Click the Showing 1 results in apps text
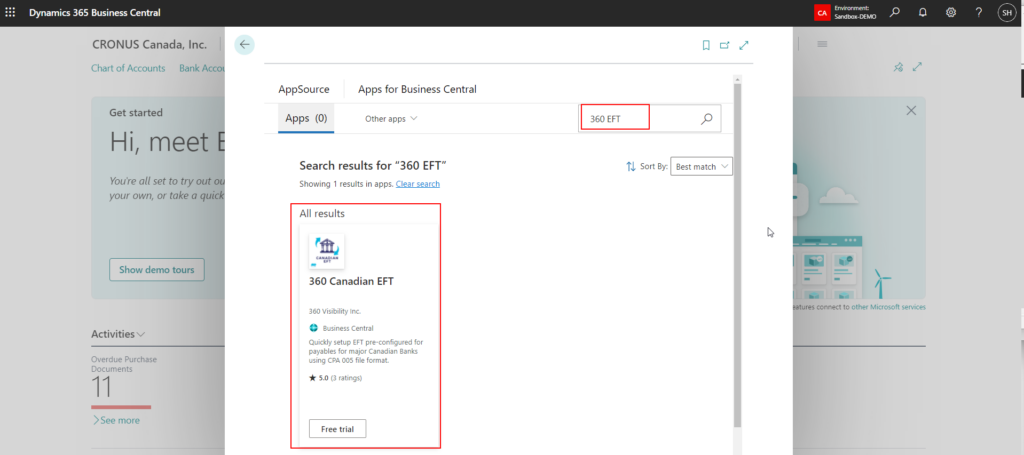The height and width of the screenshot is (455, 1024). point(346,184)
